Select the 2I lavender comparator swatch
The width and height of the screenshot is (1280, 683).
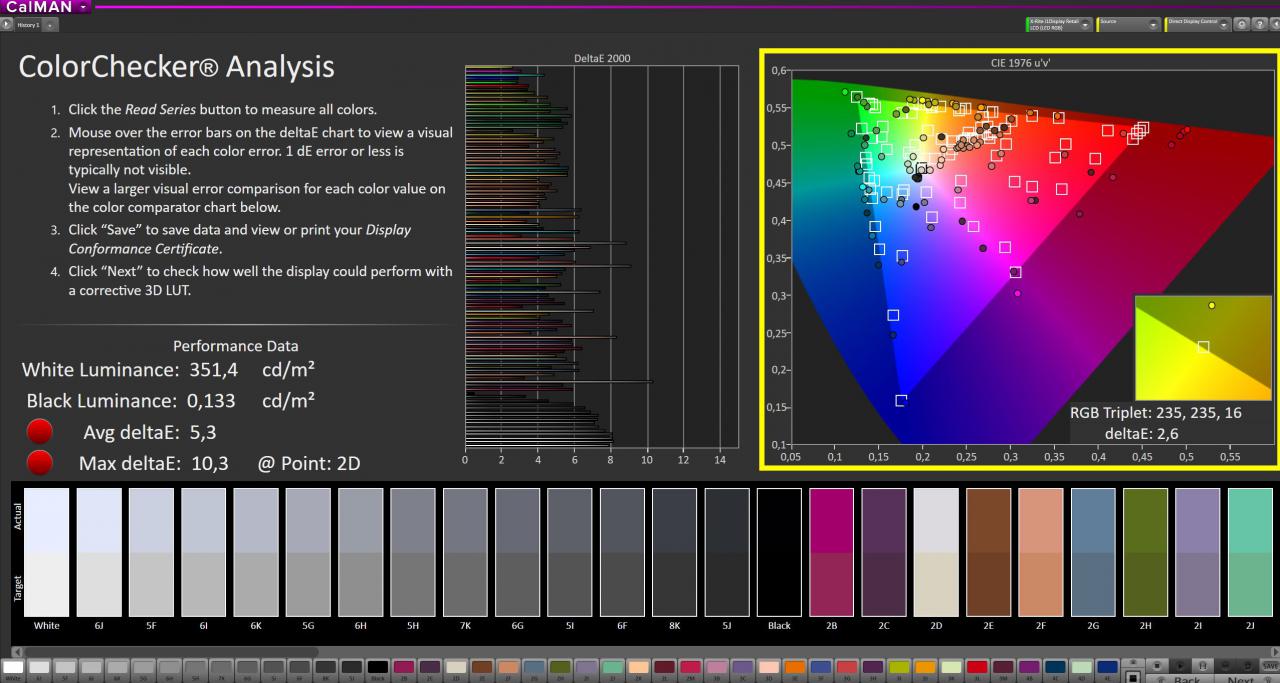[1198, 552]
